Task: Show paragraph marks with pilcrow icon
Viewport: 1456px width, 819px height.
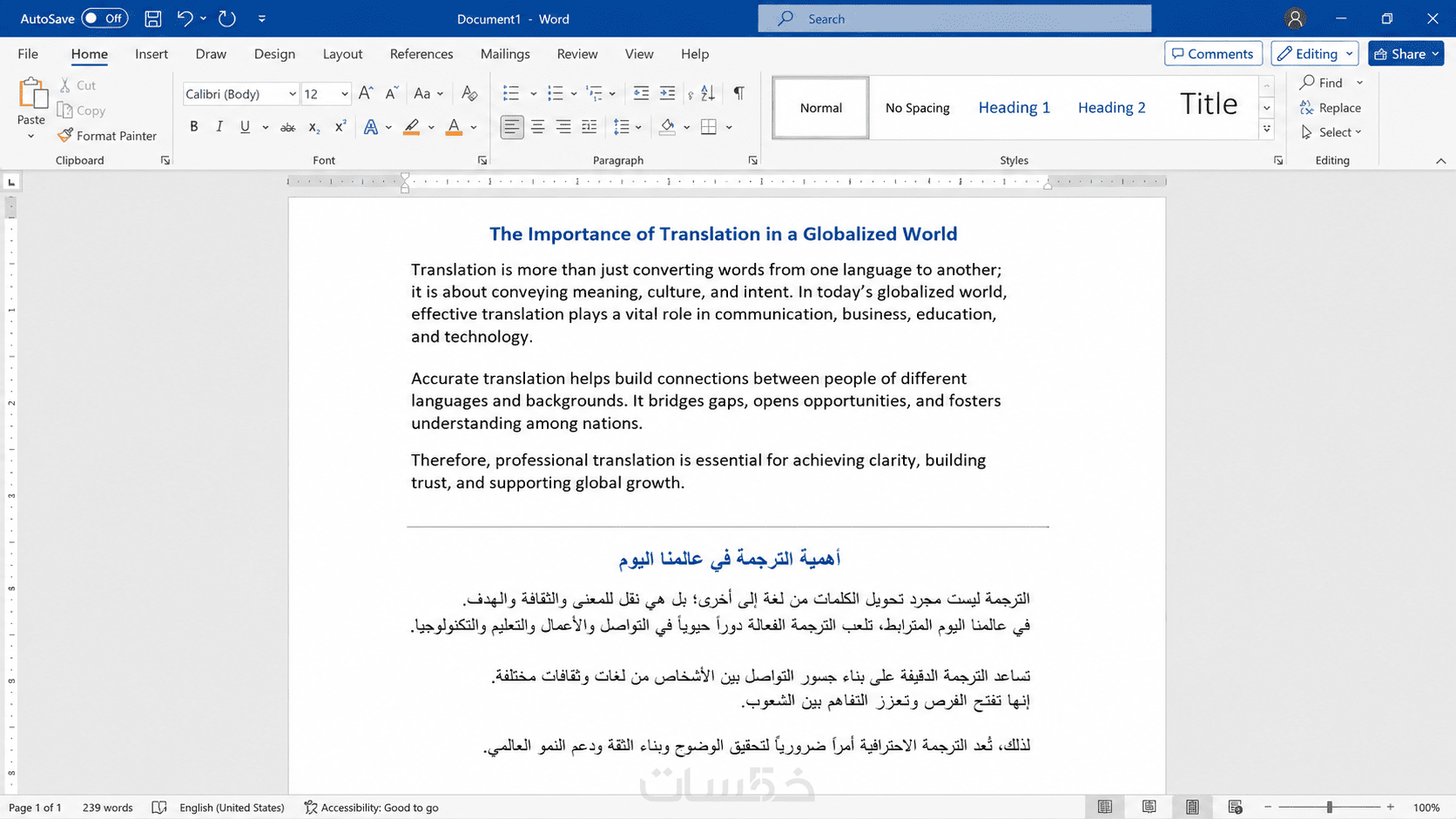Action: click(x=738, y=93)
